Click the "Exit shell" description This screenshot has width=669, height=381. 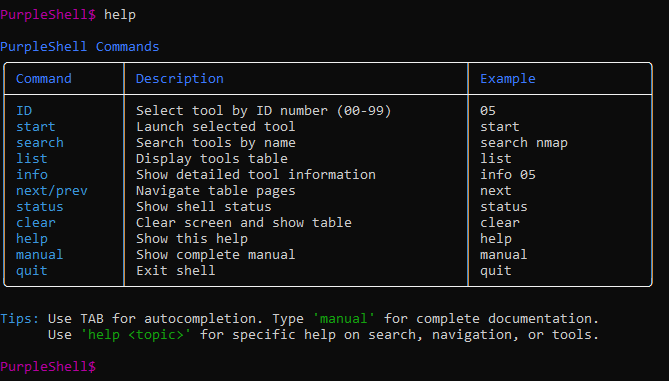(175, 270)
